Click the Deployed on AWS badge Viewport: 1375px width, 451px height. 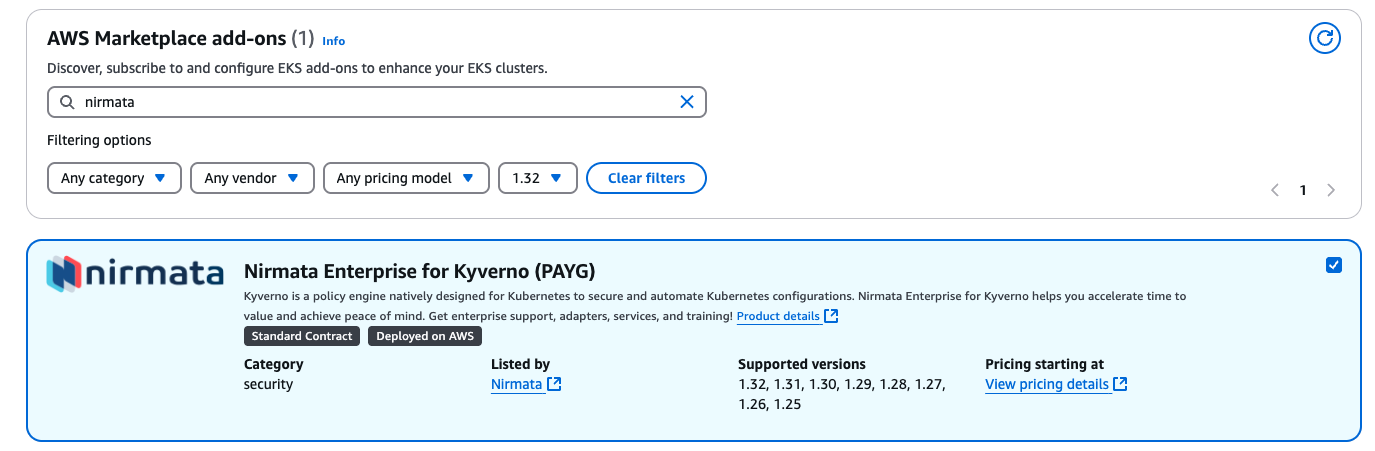pos(425,336)
